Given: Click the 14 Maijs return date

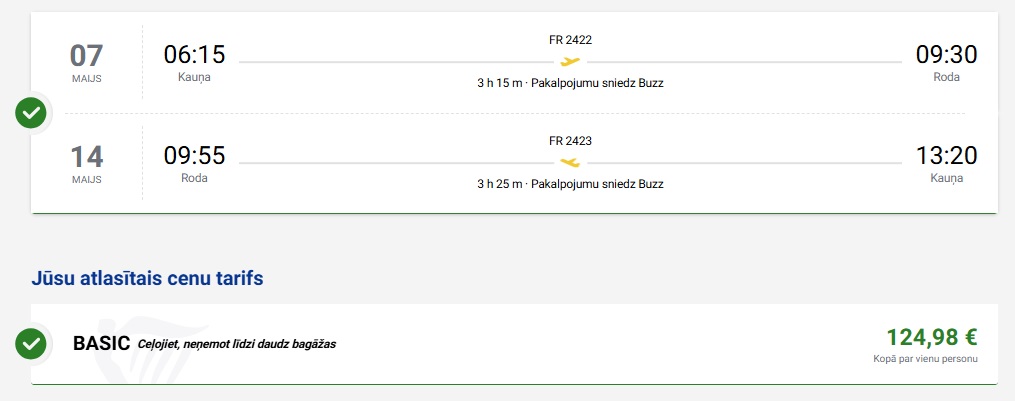Looking at the screenshot, I should (x=87, y=162).
